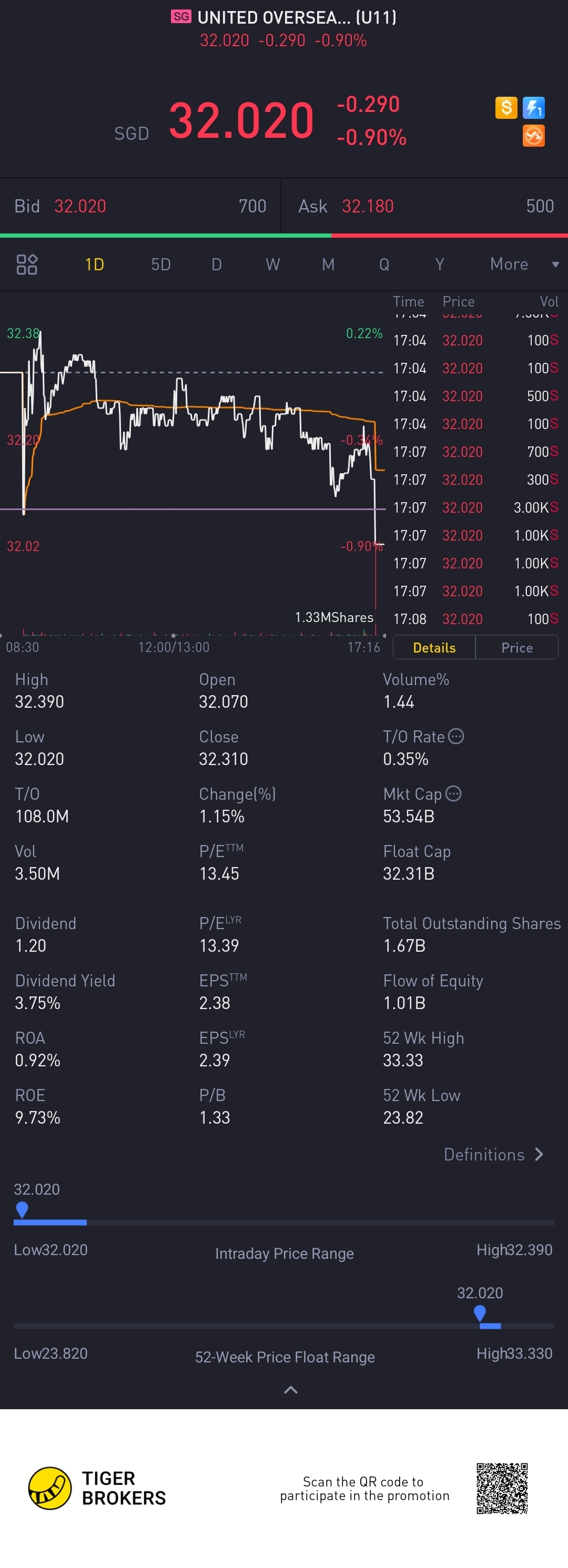568x1568 pixels.
Task: Tap the orange no-short-selling badge
Action: click(x=533, y=136)
